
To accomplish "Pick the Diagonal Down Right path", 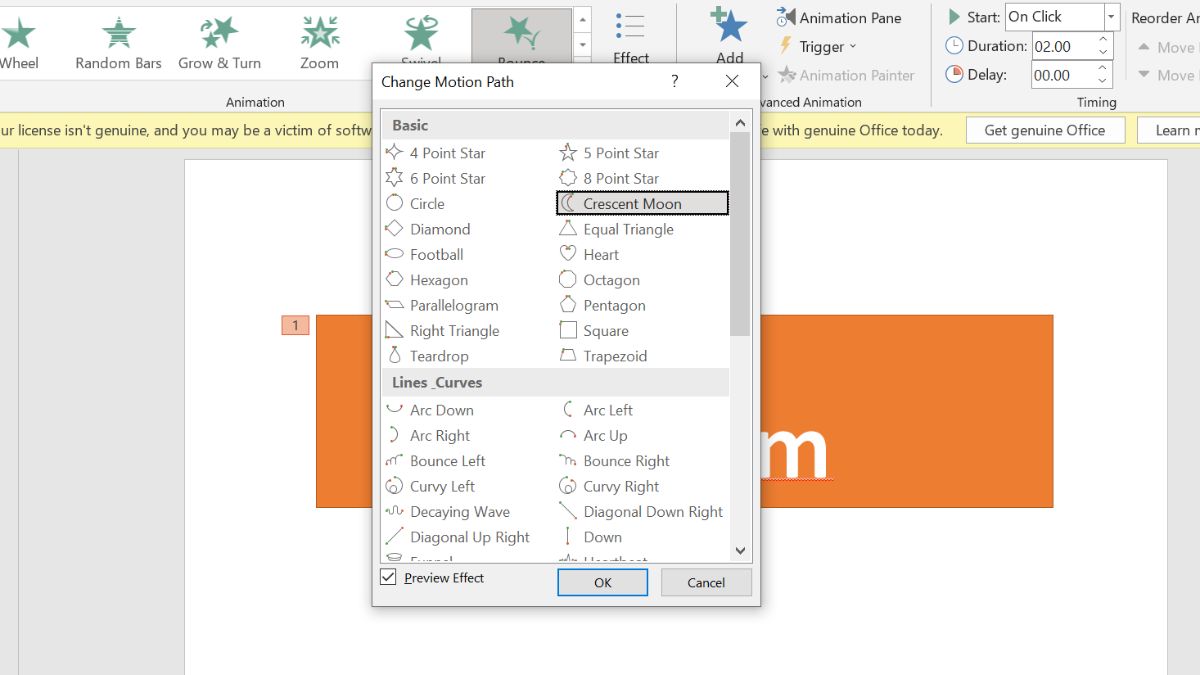I will [x=641, y=512].
